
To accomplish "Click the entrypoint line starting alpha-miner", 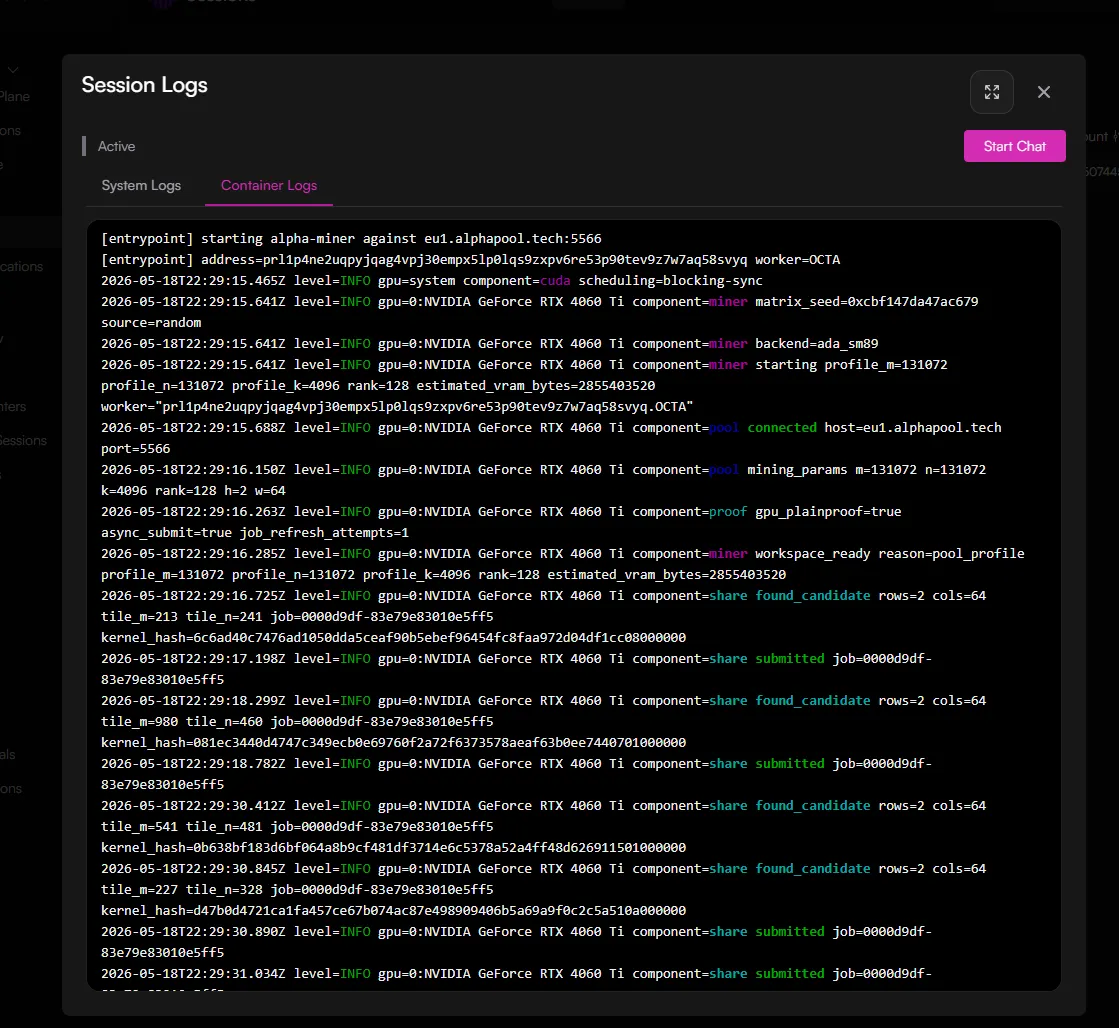I will pyautogui.click(x=351, y=238).
